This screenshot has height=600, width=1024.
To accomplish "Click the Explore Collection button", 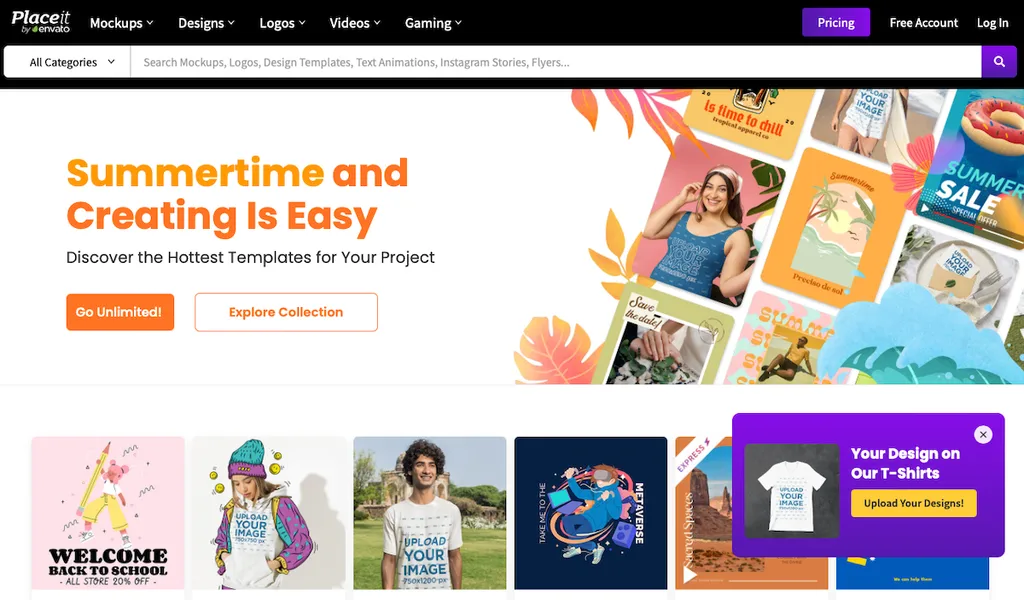I will click(x=286, y=312).
